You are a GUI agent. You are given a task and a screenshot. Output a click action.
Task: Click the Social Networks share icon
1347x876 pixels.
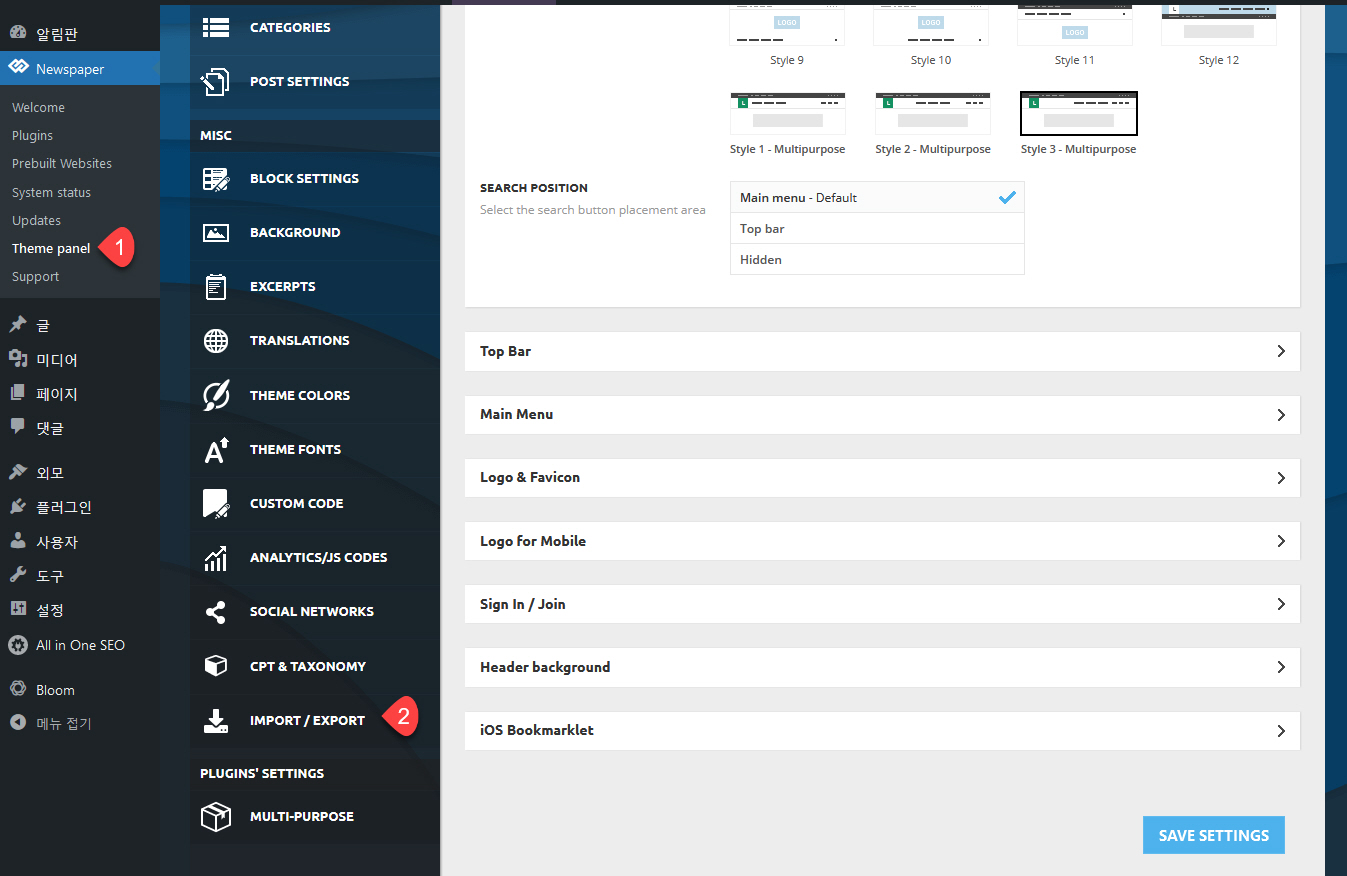(215, 612)
